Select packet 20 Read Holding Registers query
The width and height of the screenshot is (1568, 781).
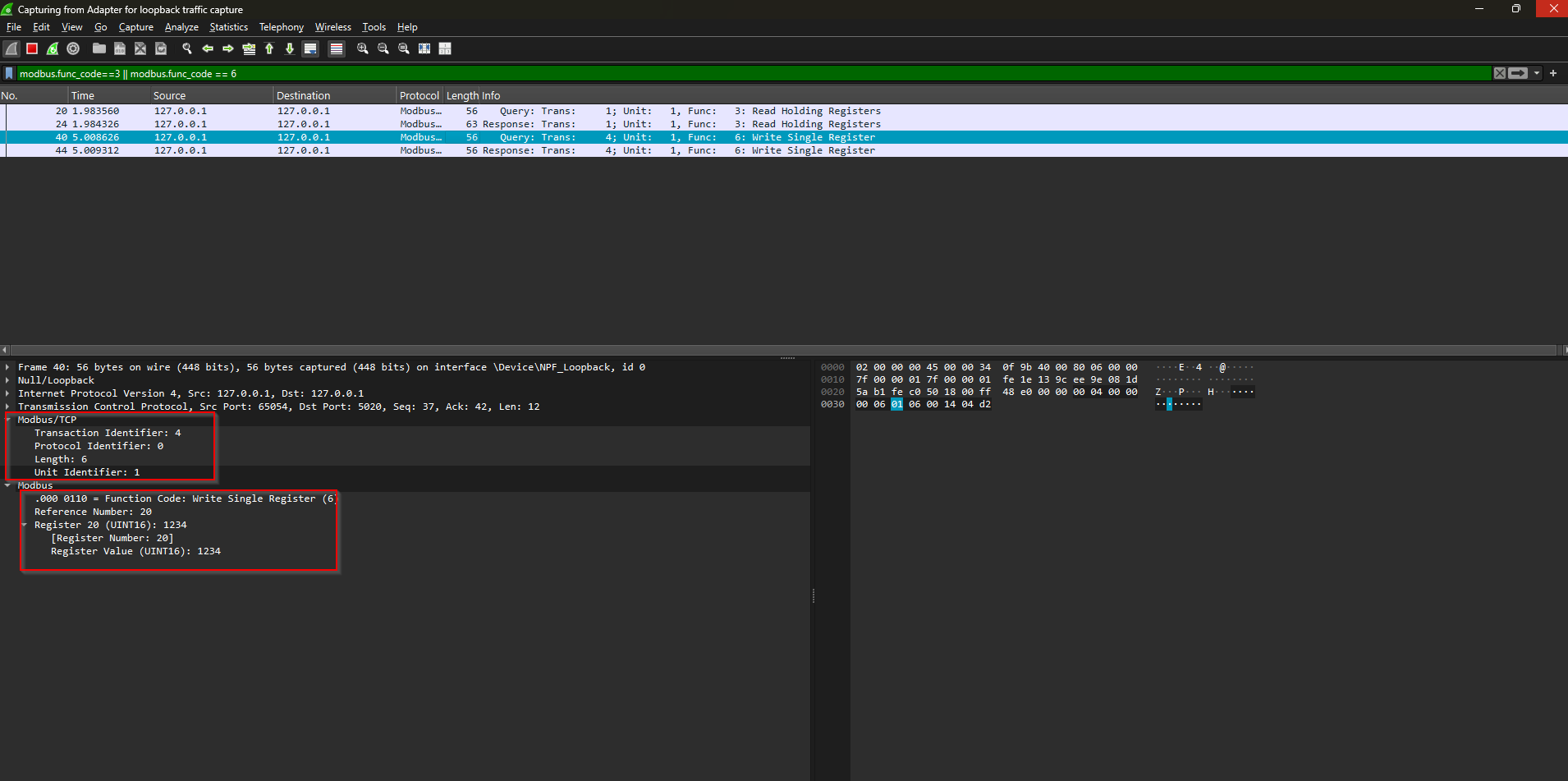click(x=784, y=111)
